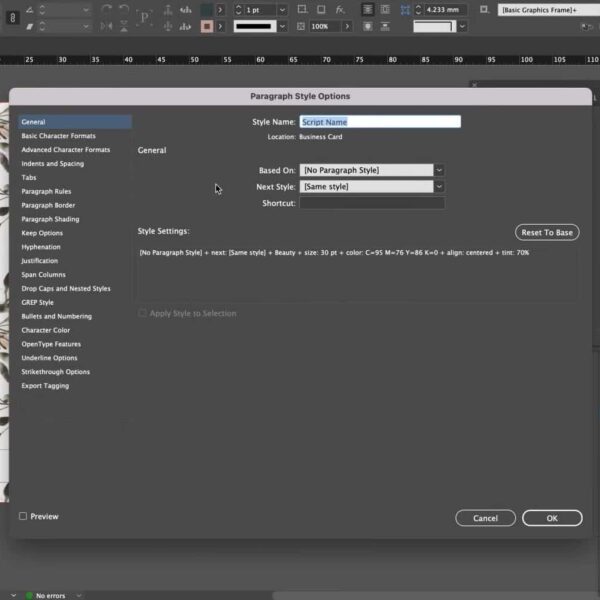Click the green preflight No errors indicator

pyautogui.click(x=45, y=595)
